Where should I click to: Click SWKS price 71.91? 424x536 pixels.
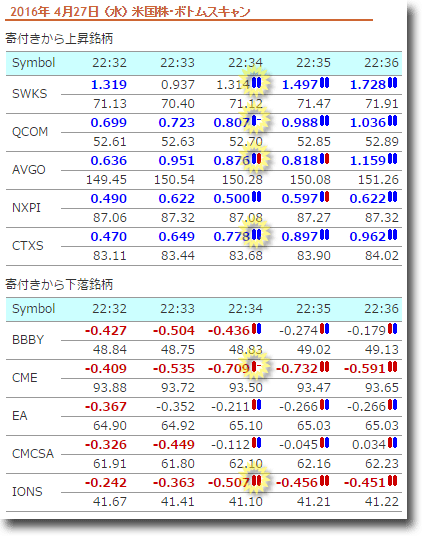[382, 104]
